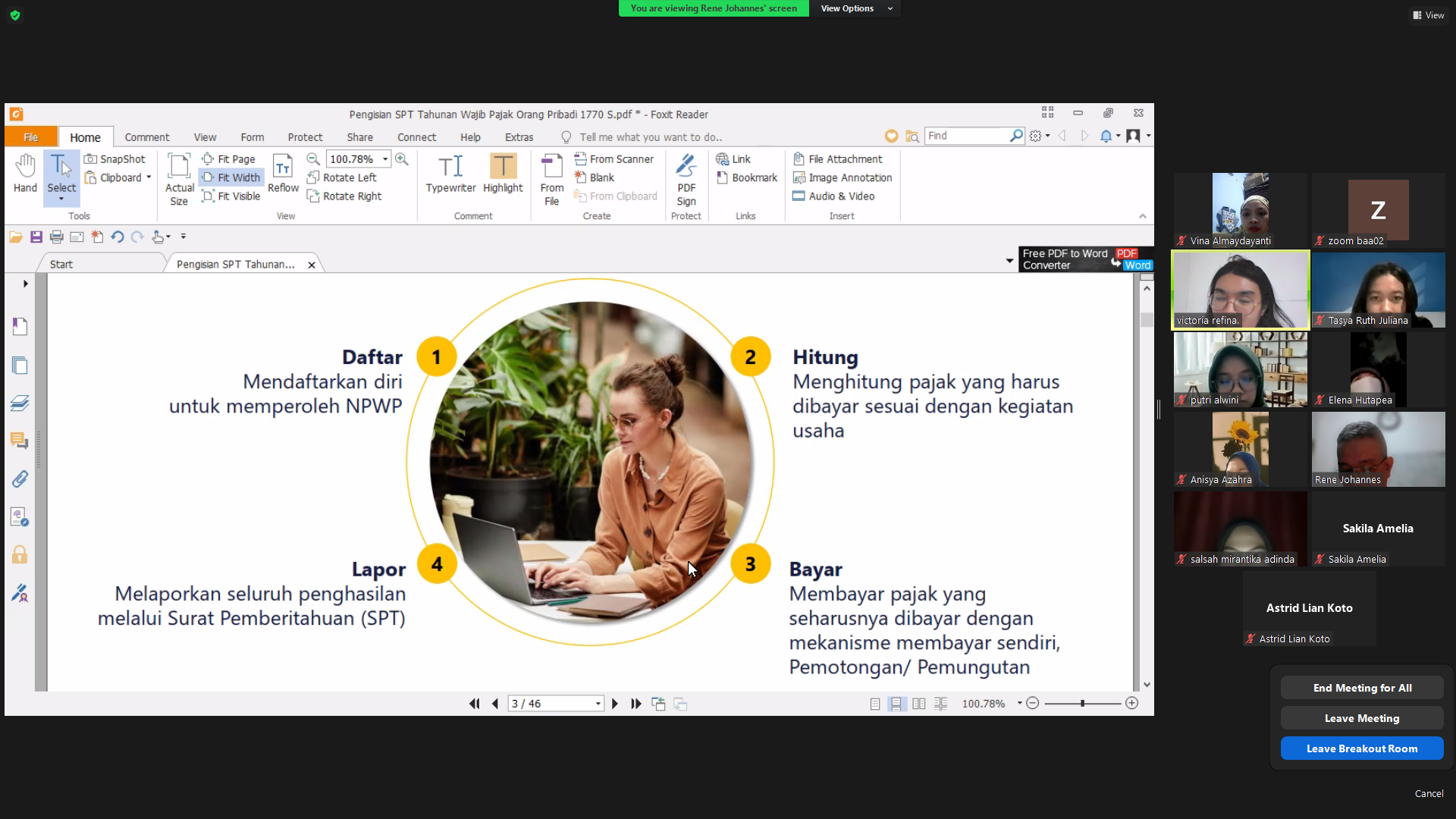
Task: Pick the Highlight tool
Action: (x=503, y=174)
